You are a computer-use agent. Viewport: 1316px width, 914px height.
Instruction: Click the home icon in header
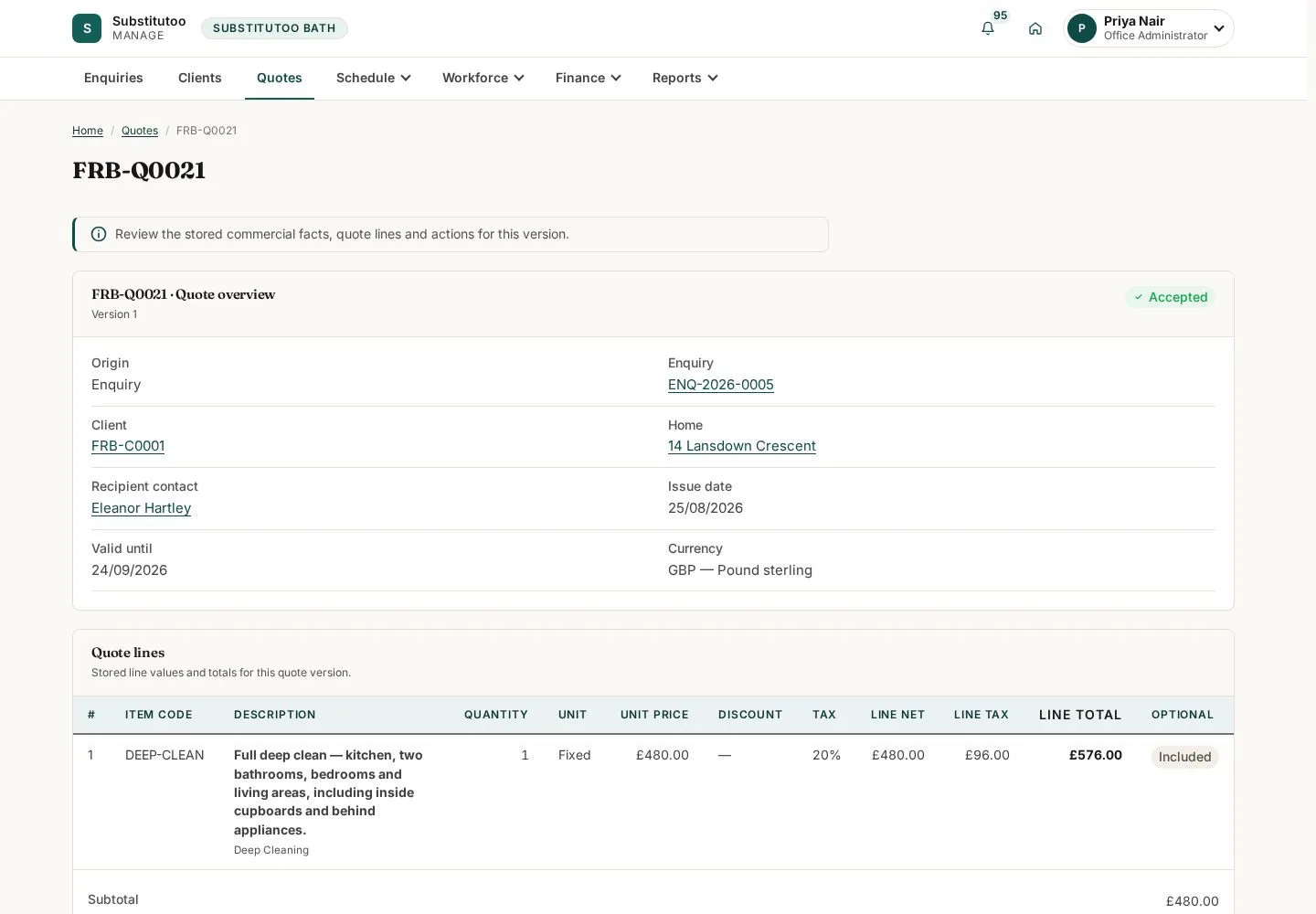[x=1035, y=28]
